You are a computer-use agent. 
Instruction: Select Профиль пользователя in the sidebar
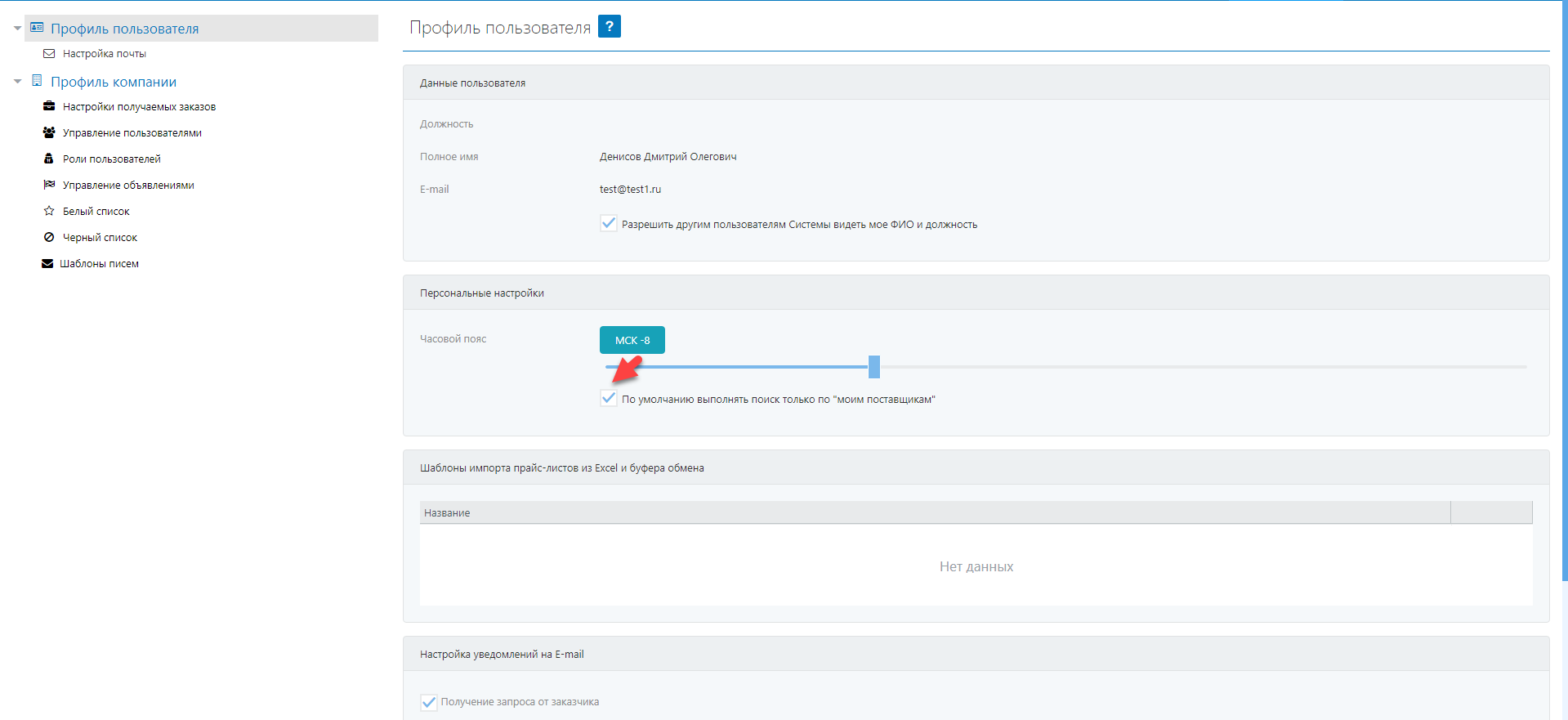coord(124,29)
